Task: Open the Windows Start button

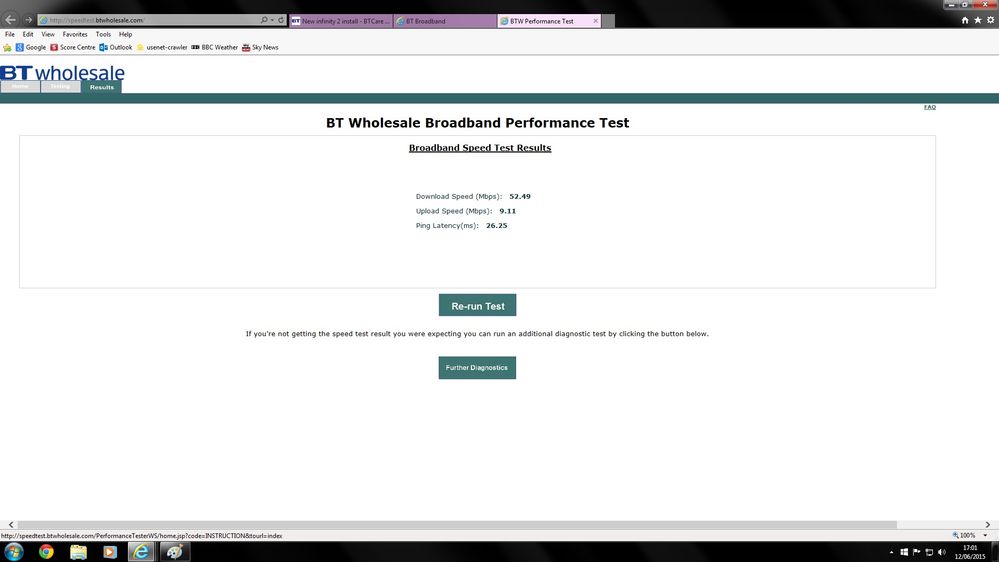Action: click(x=14, y=552)
